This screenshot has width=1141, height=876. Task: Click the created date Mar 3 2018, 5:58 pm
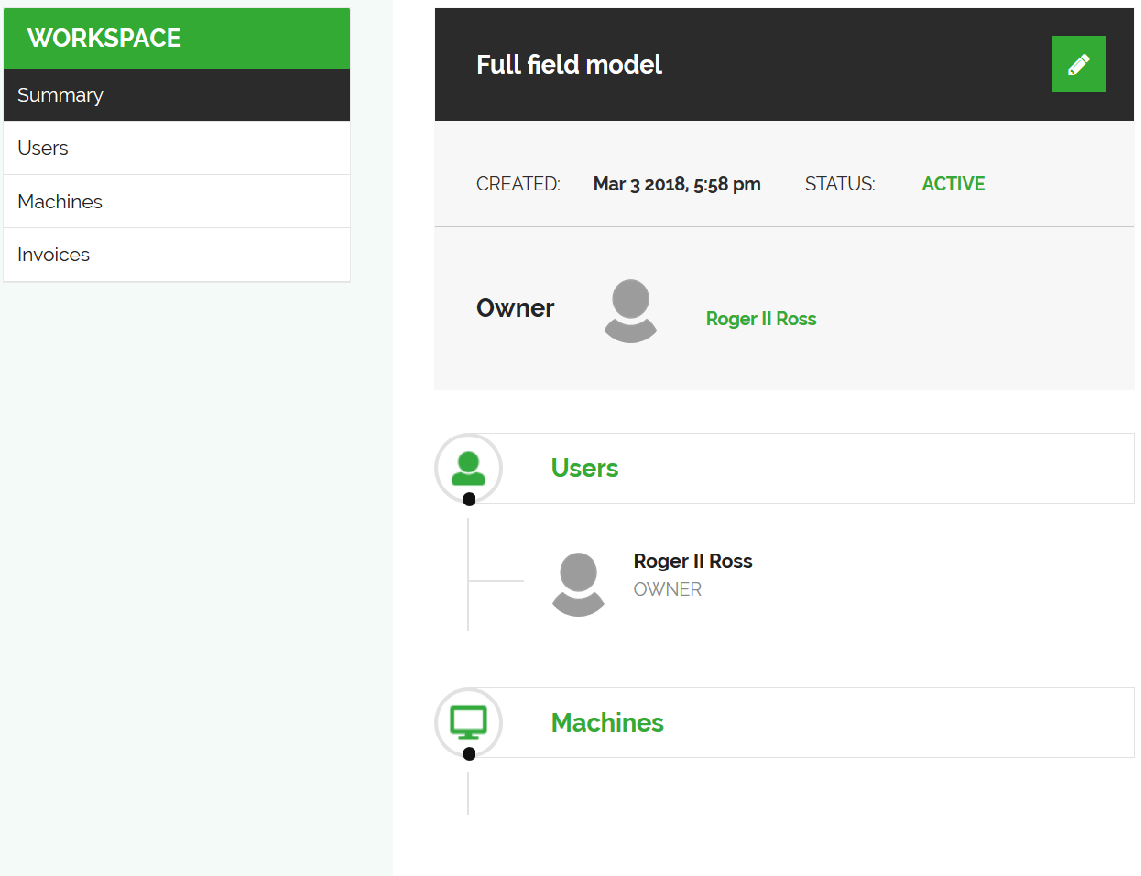coord(677,184)
